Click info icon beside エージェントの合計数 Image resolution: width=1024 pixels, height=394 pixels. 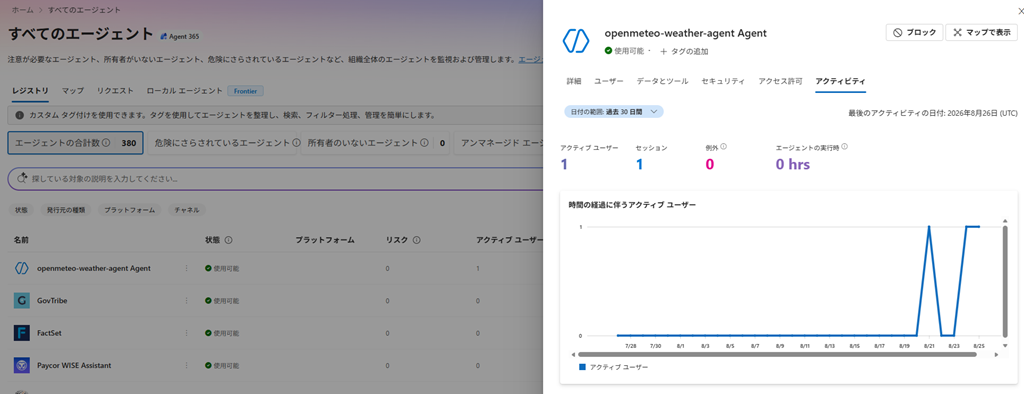pos(106,142)
